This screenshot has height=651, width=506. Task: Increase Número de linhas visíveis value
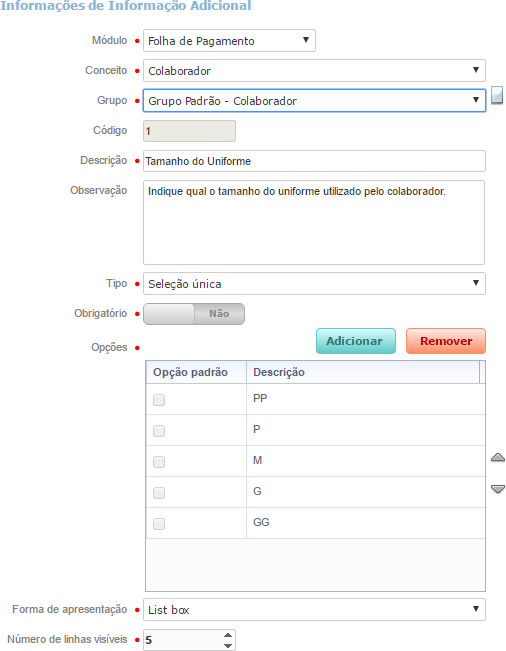[x=228, y=635]
